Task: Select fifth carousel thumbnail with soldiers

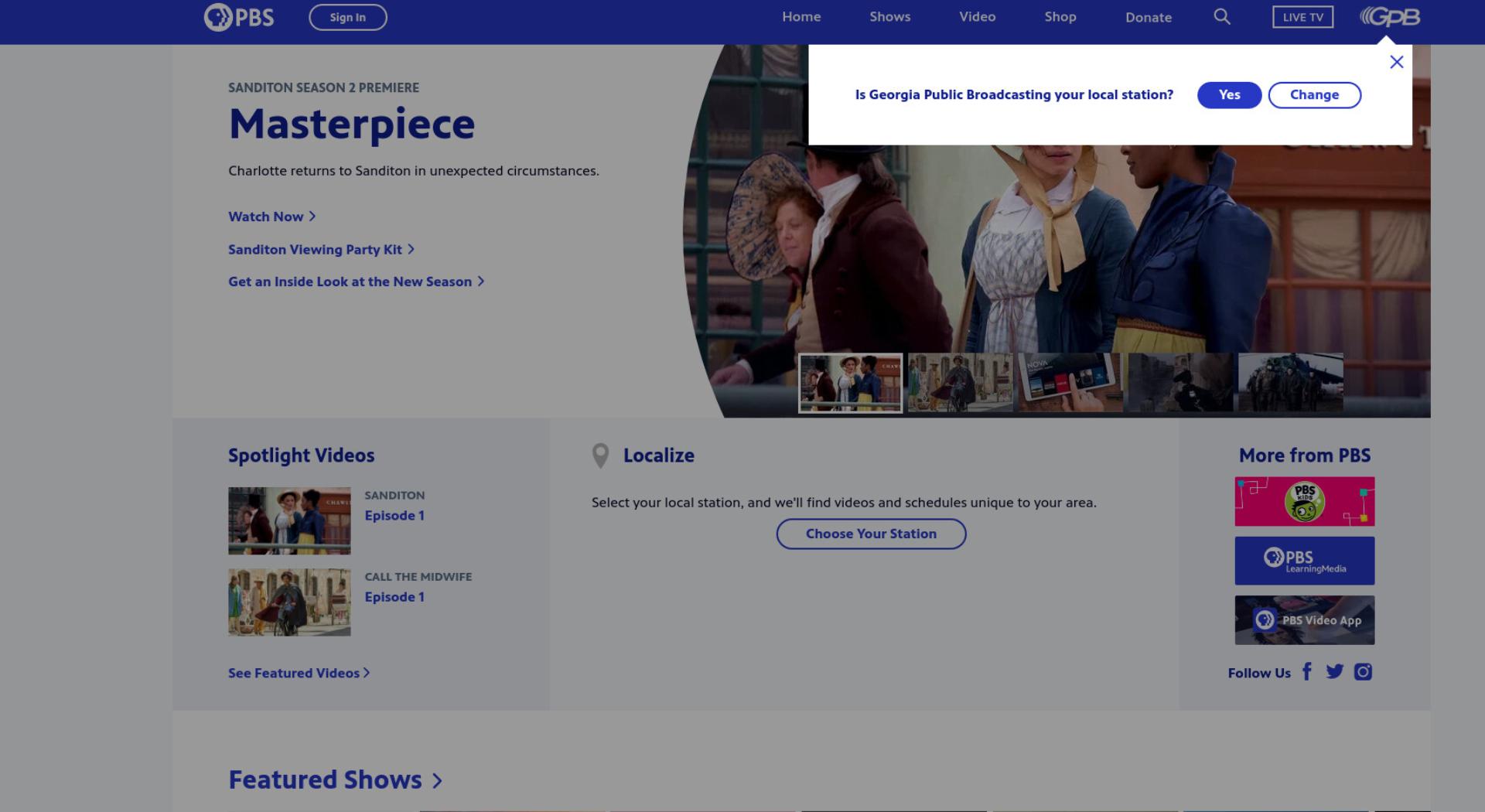Action: [1290, 383]
